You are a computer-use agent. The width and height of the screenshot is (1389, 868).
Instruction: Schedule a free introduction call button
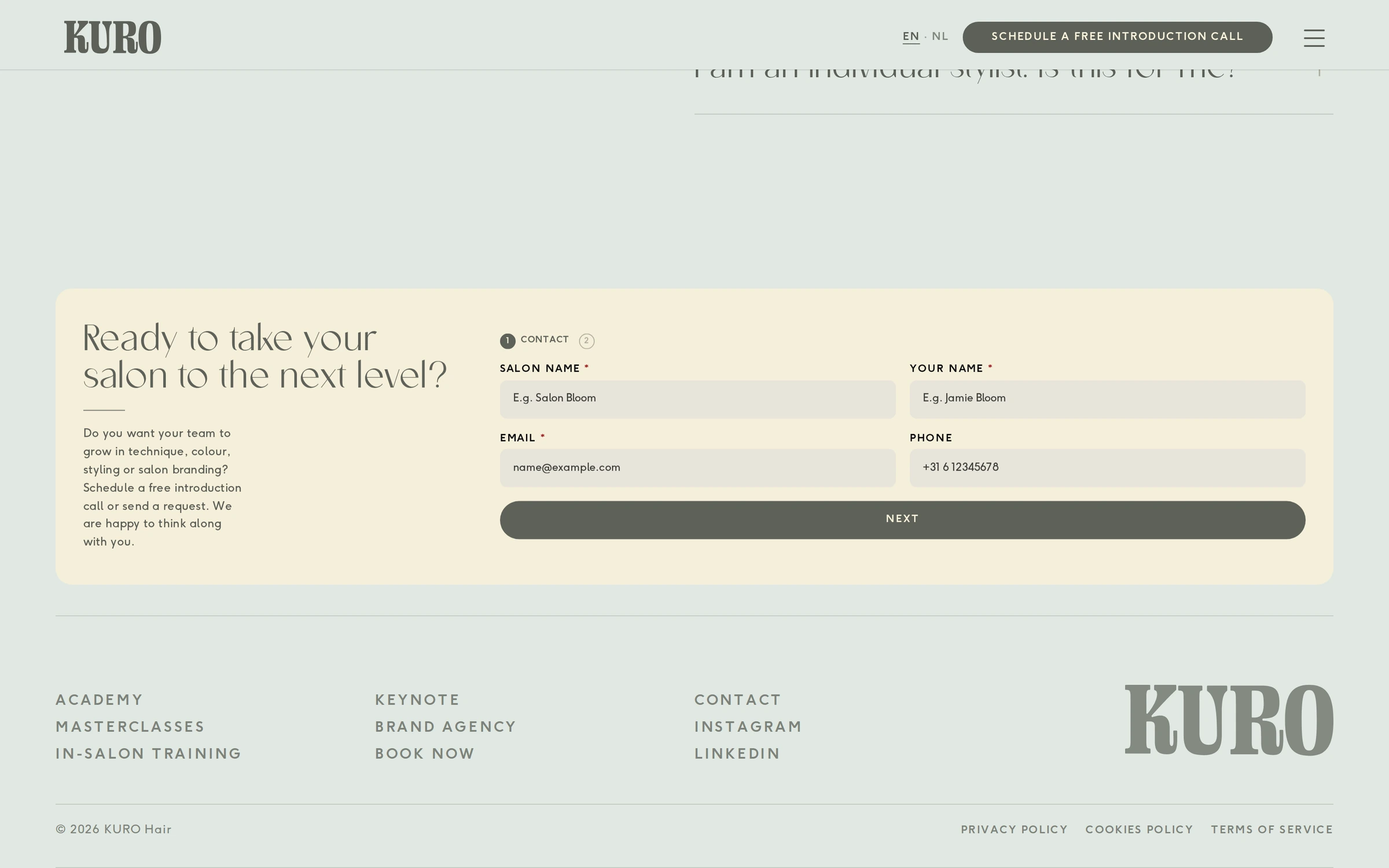click(x=1117, y=37)
